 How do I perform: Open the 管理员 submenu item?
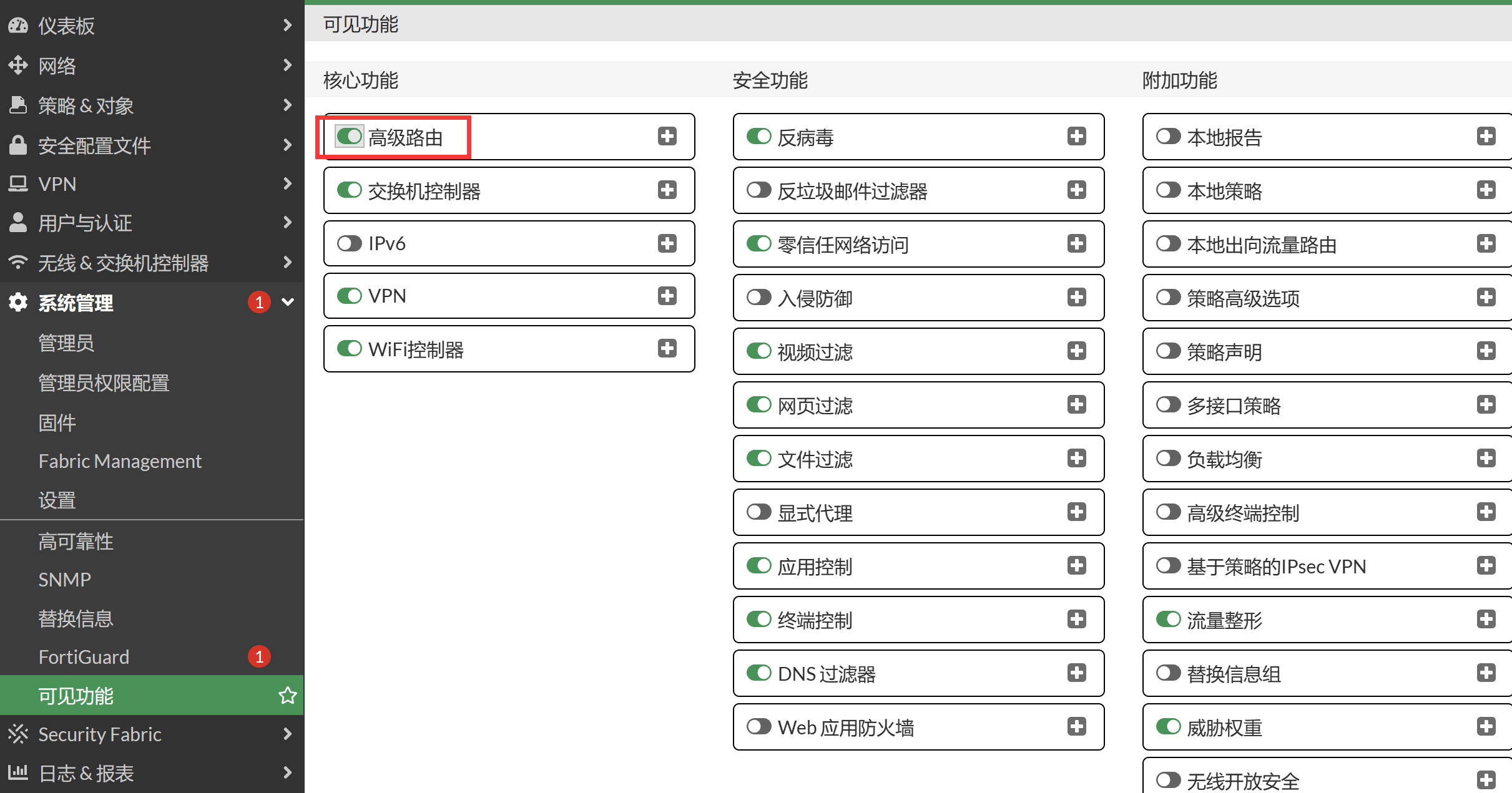[x=66, y=343]
